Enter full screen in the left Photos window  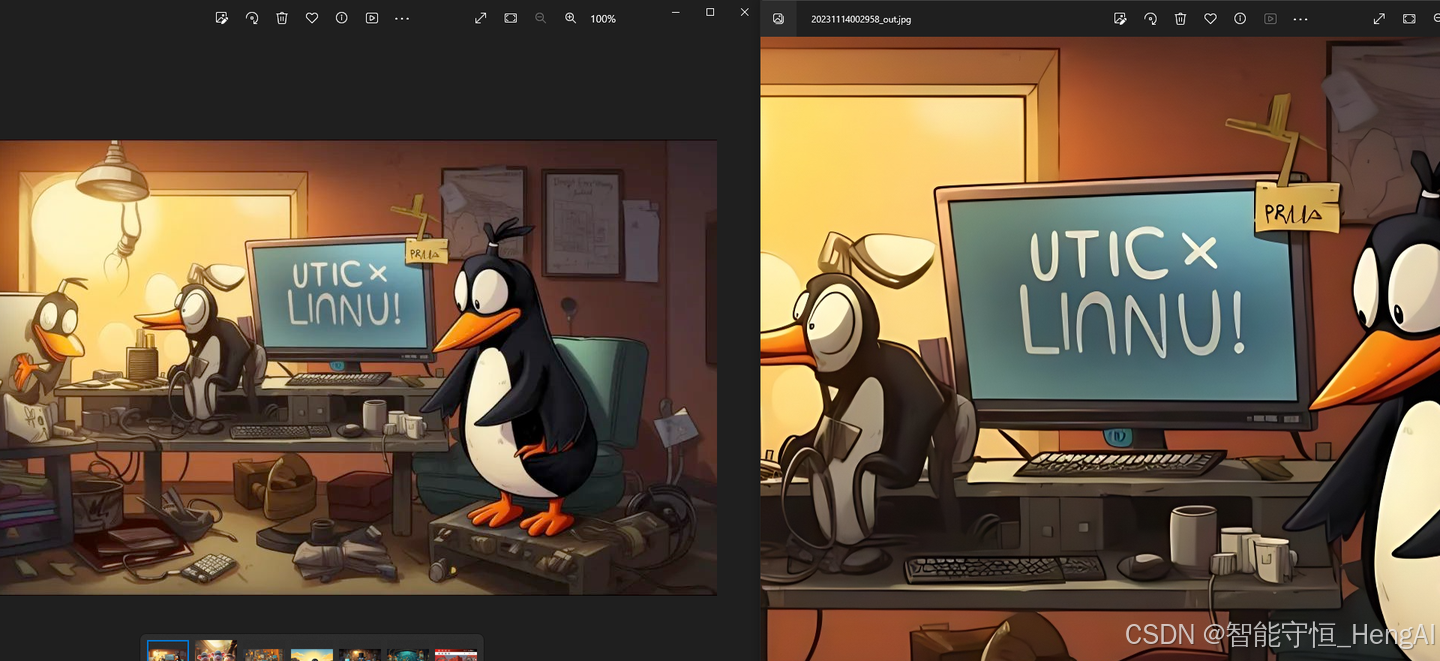click(x=481, y=18)
